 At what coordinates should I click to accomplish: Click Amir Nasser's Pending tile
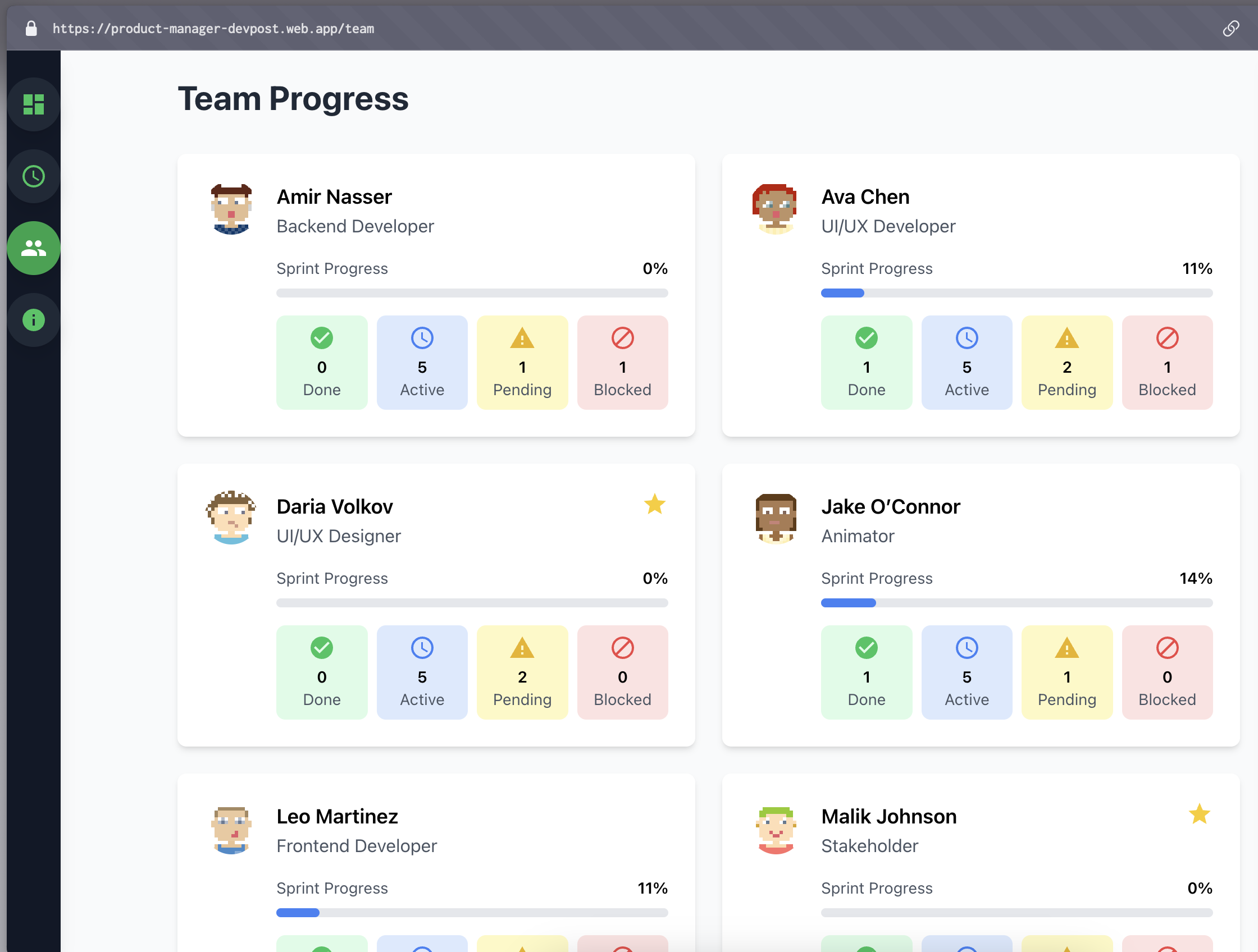522,362
